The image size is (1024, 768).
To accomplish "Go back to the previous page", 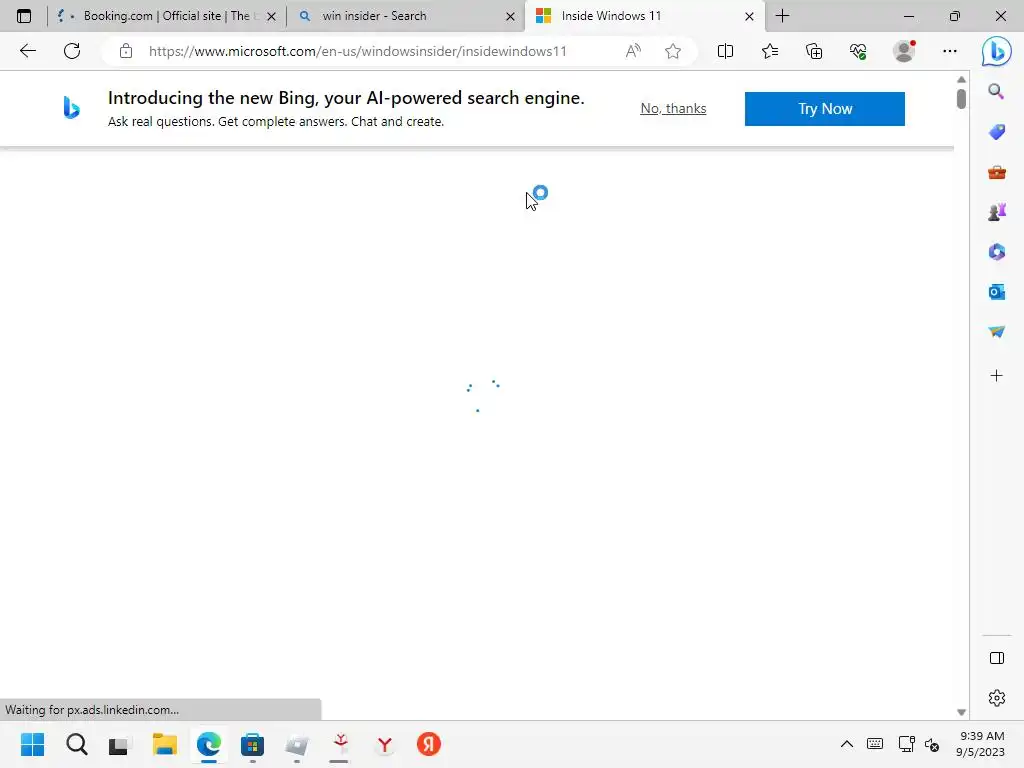I will click(x=27, y=51).
